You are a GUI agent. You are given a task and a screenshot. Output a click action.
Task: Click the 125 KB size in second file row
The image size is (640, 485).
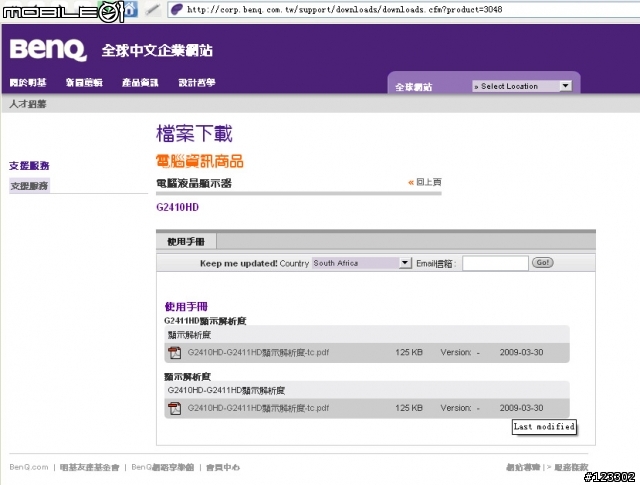[x=409, y=408]
